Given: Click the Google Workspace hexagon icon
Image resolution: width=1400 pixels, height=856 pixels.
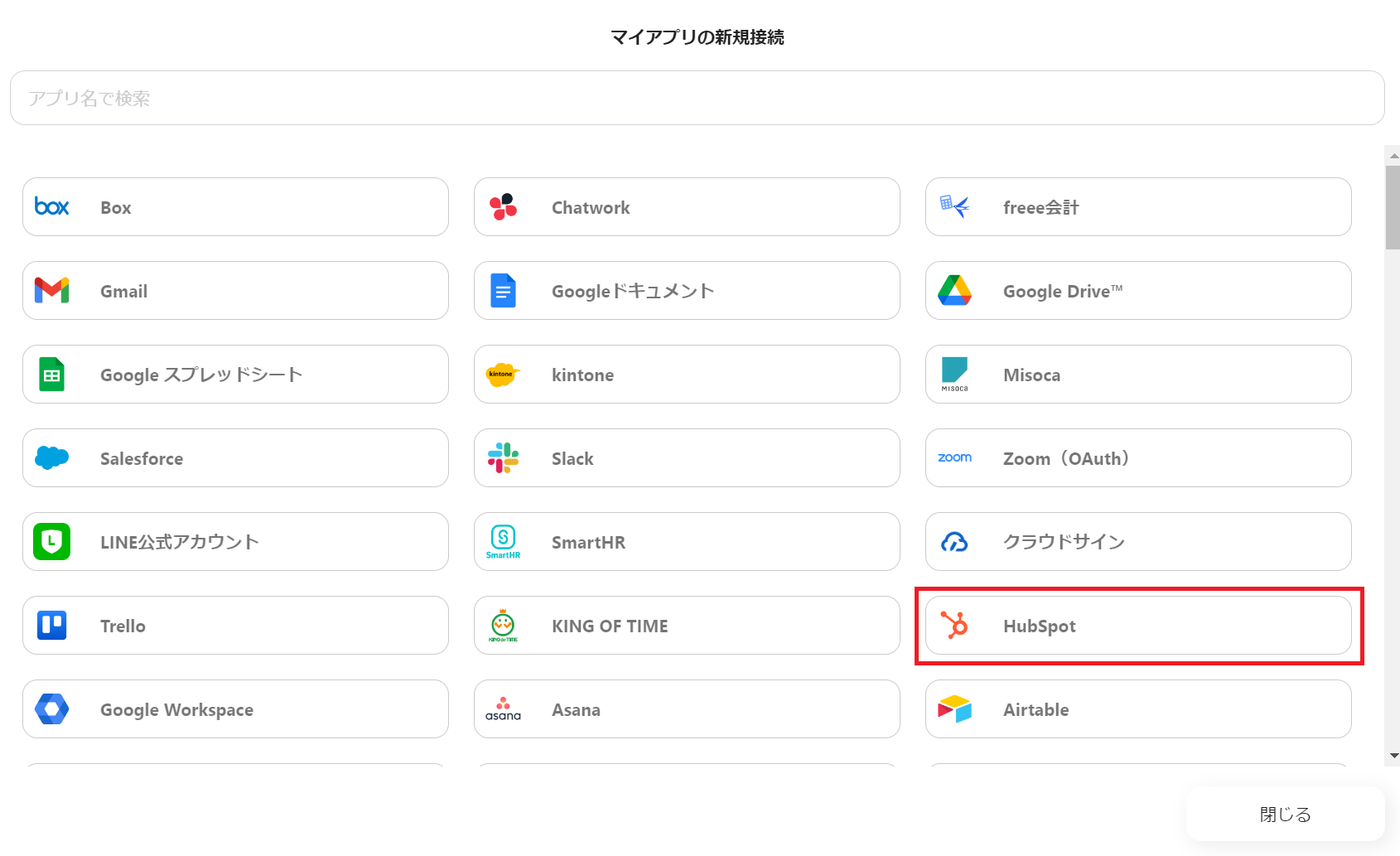Looking at the screenshot, I should pos(51,709).
